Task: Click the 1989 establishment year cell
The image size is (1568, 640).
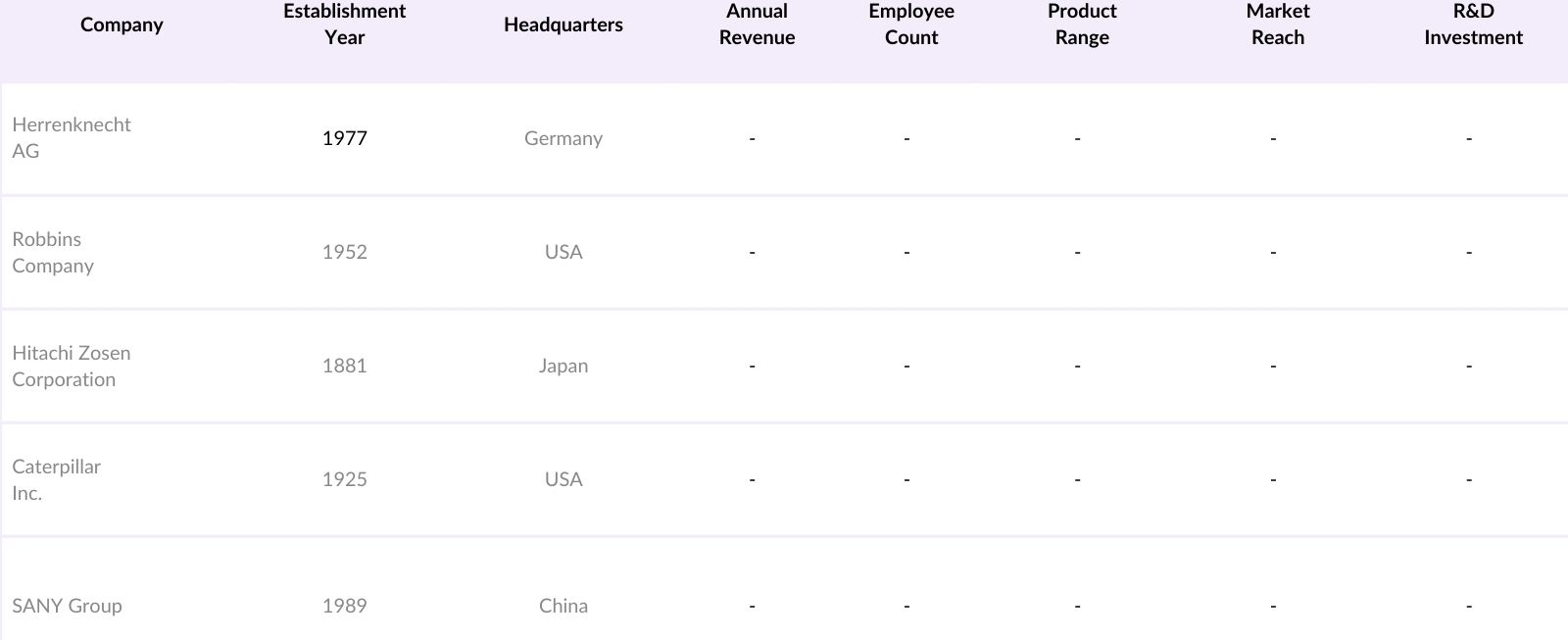Action: tap(344, 606)
